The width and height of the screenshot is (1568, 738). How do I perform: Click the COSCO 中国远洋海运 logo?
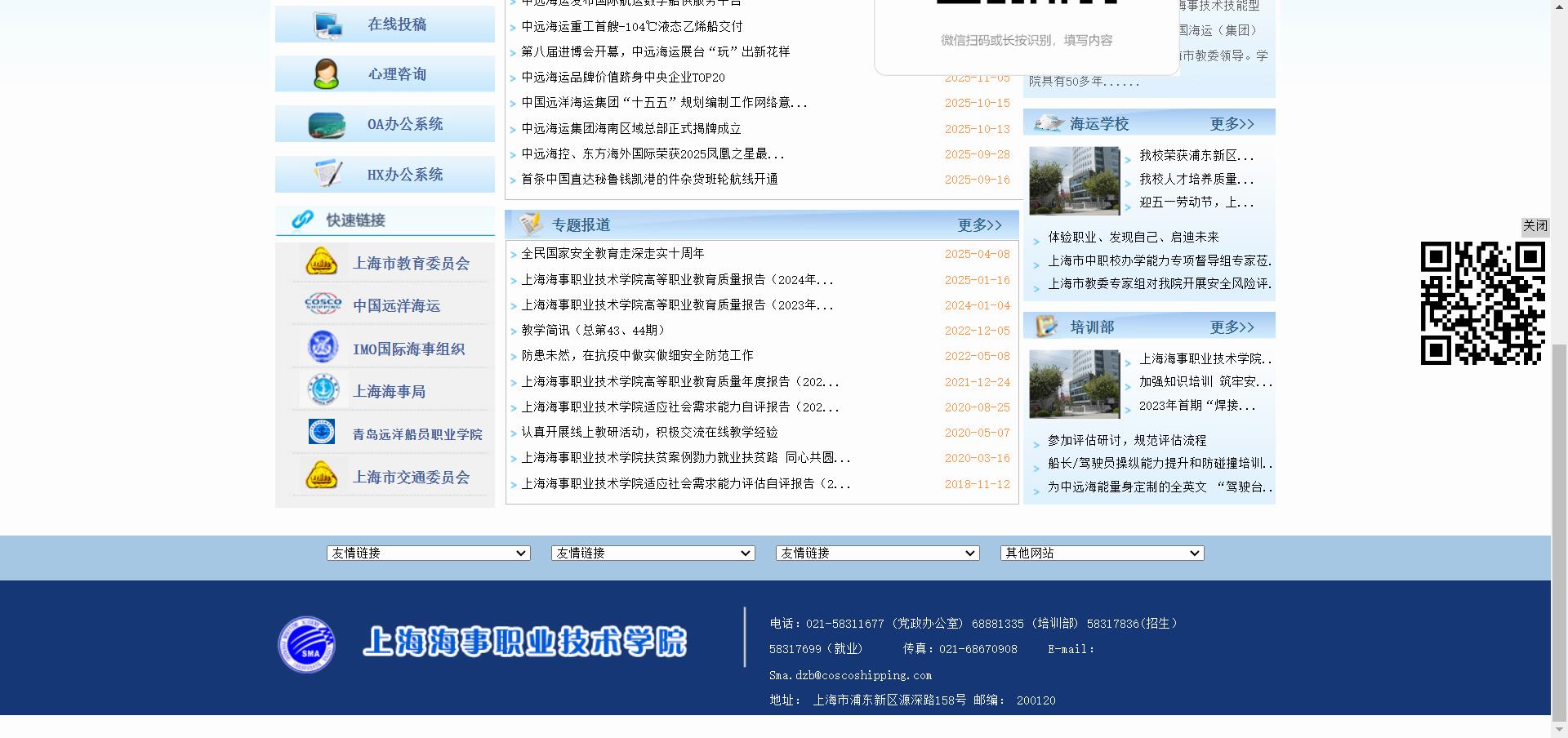[x=322, y=305]
